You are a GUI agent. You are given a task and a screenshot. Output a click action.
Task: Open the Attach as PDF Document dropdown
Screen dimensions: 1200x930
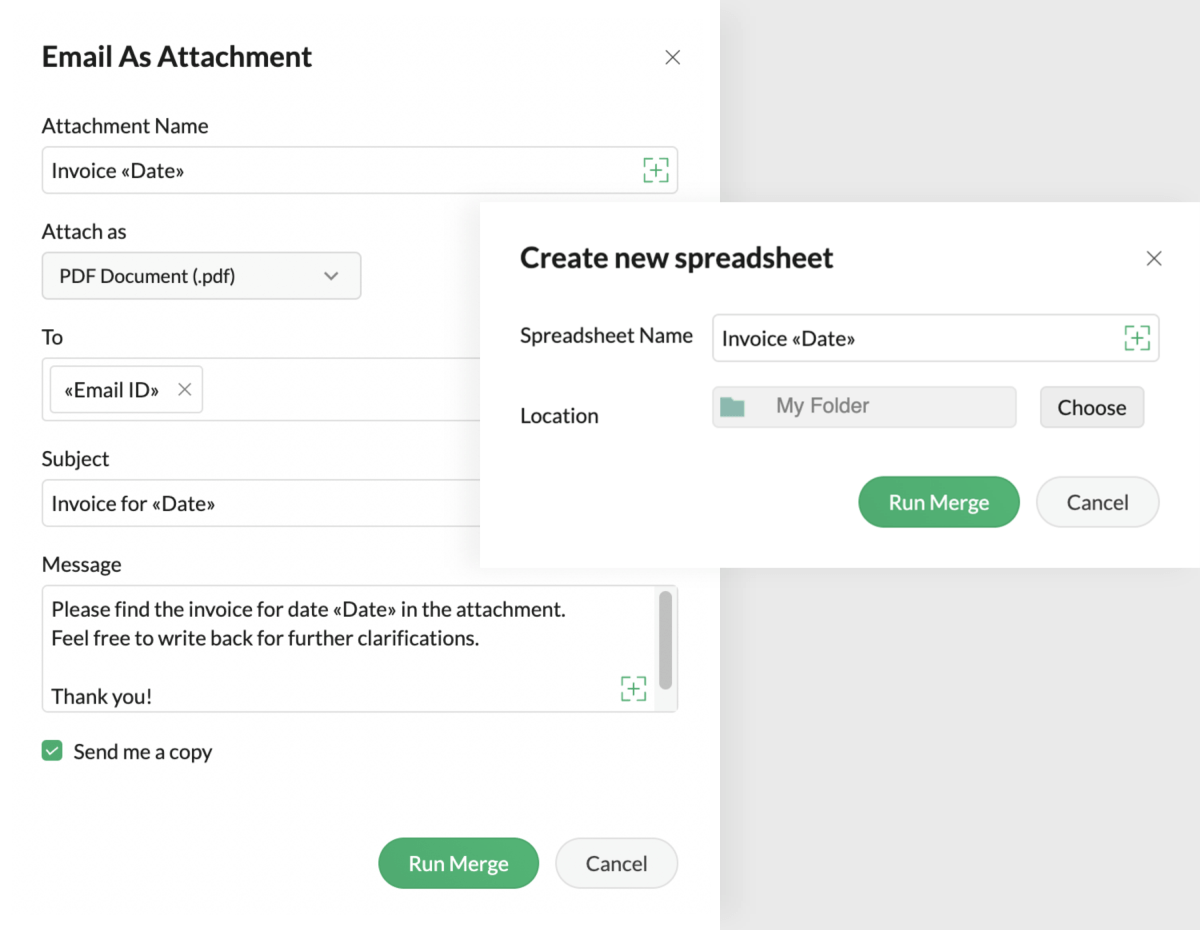[x=201, y=276]
